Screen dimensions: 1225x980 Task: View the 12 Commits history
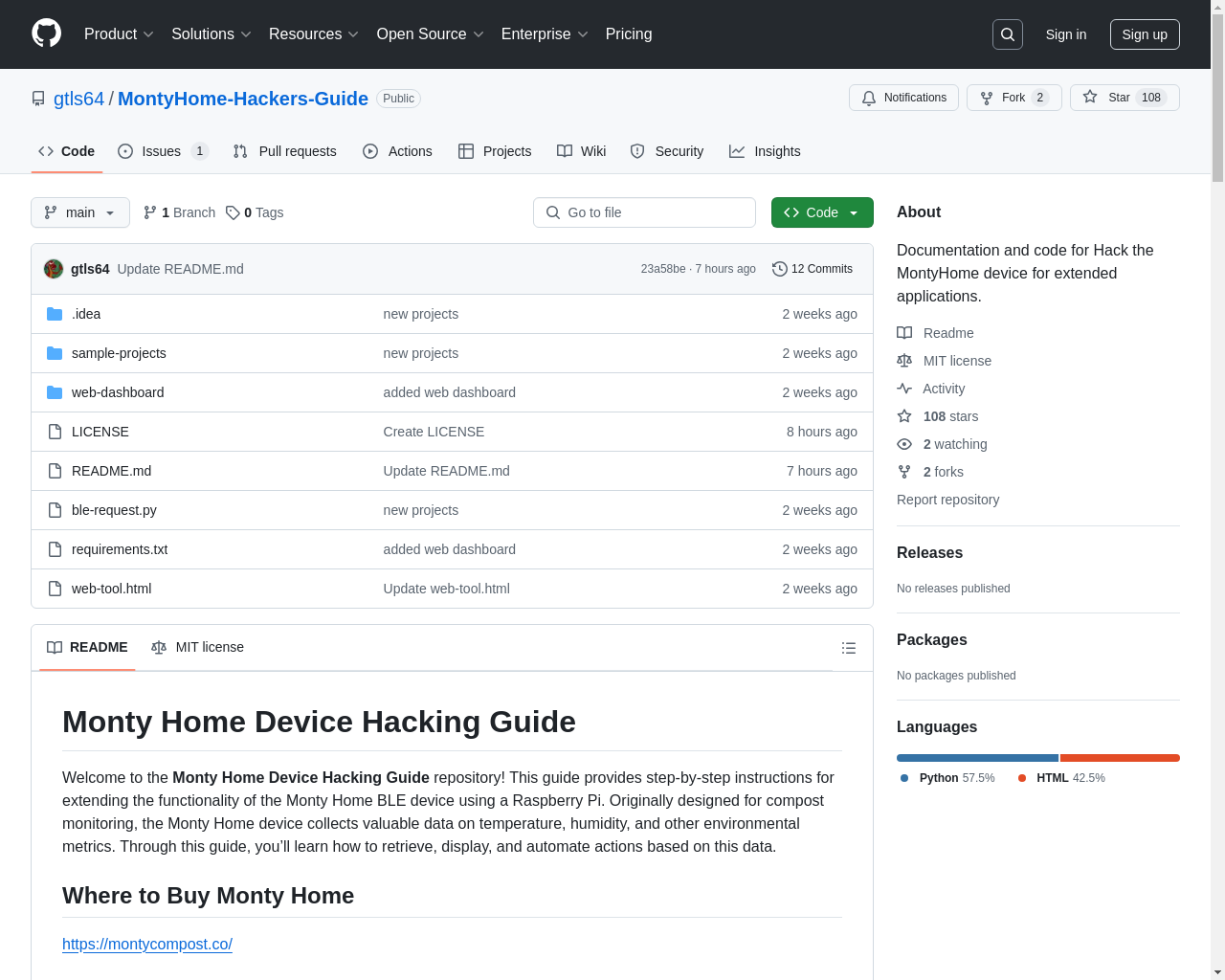[813, 269]
